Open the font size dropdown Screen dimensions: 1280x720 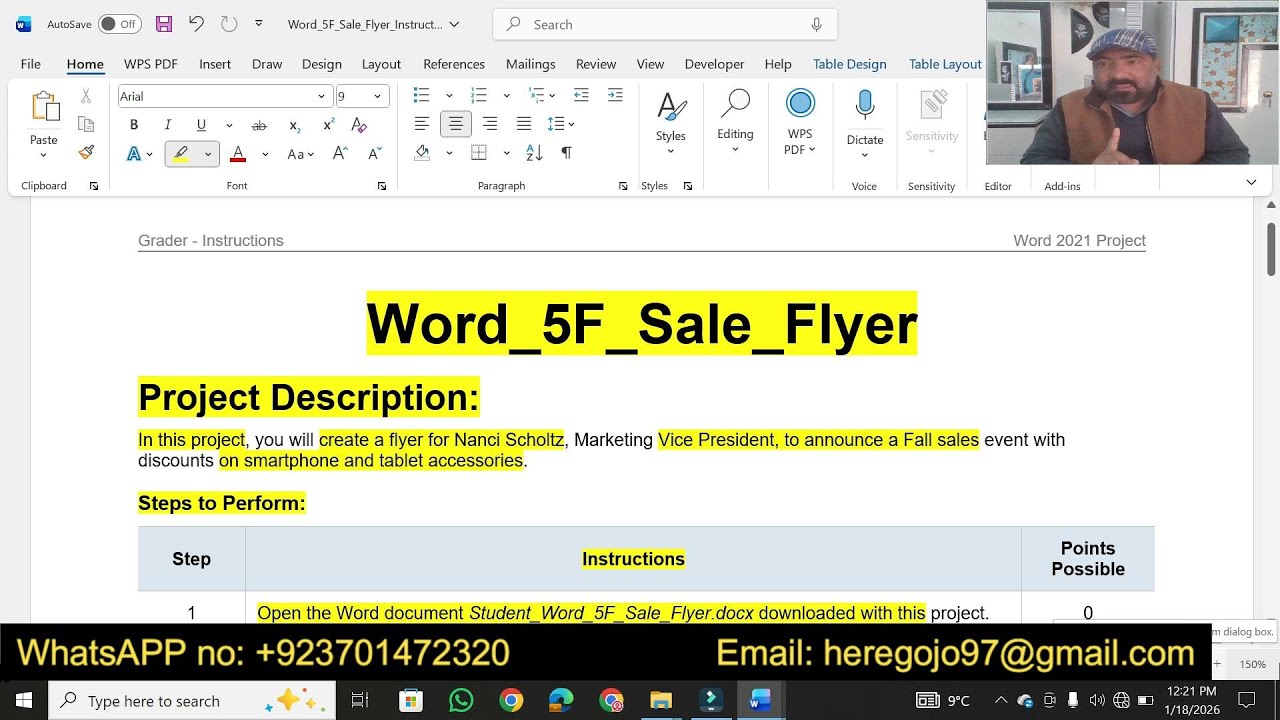[377, 96]
